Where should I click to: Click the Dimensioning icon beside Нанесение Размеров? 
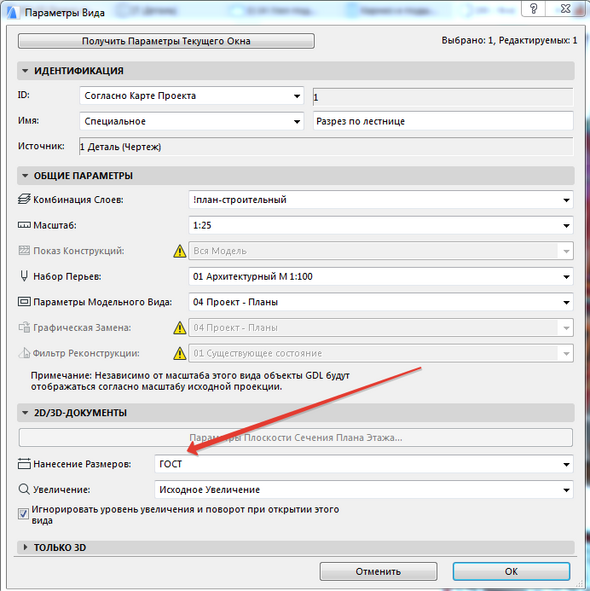tap(24, 464)
